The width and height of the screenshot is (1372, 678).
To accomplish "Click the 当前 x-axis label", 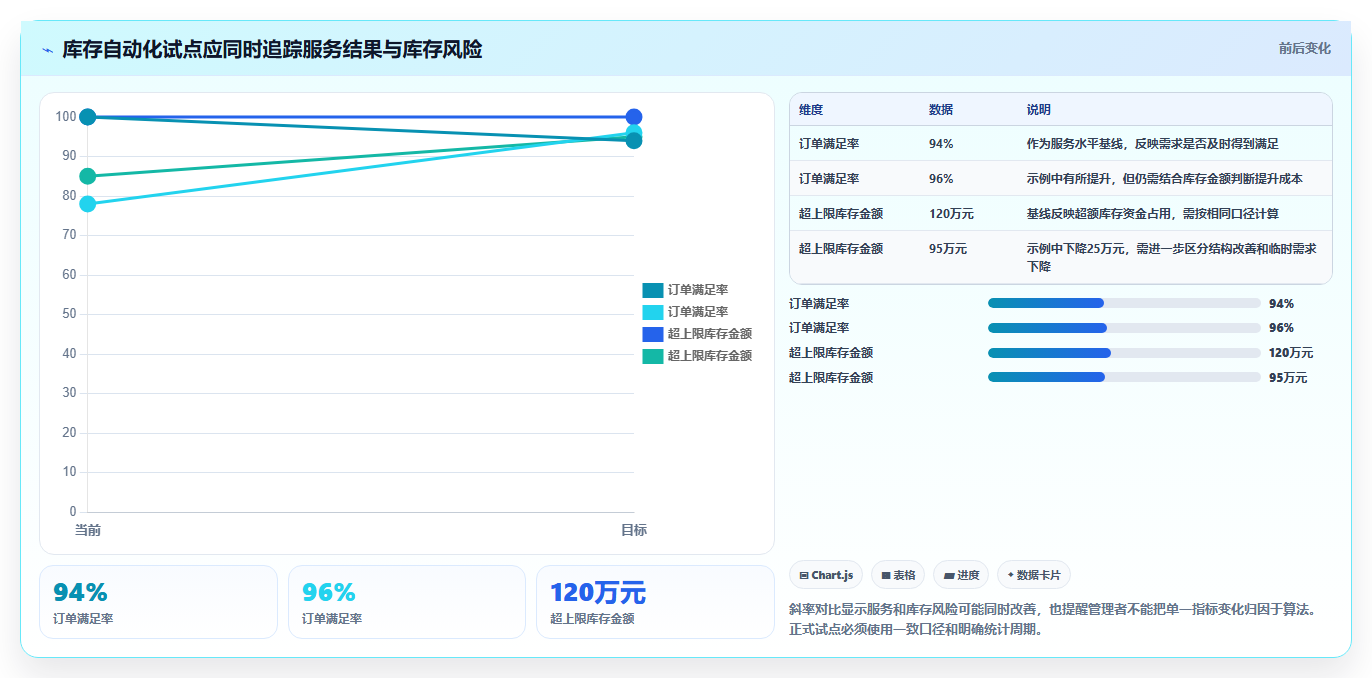I will point(88,530).
